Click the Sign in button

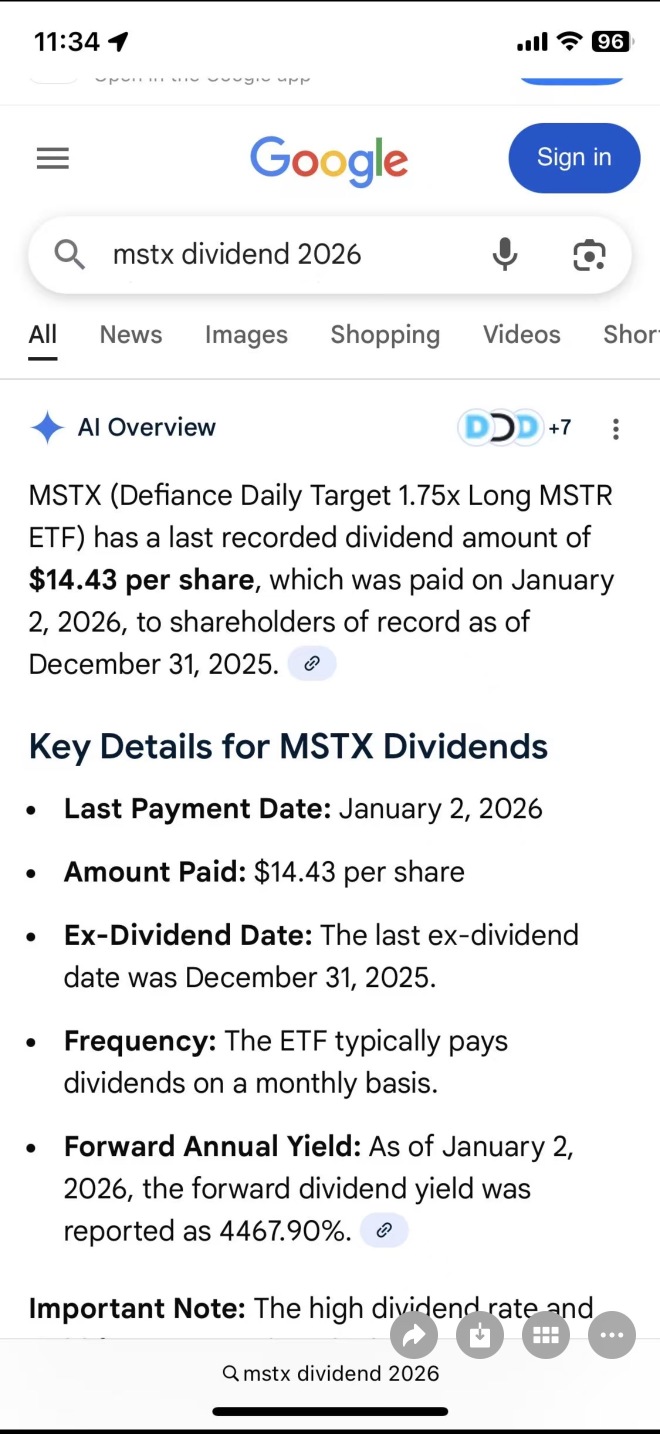tap(574, 158)
